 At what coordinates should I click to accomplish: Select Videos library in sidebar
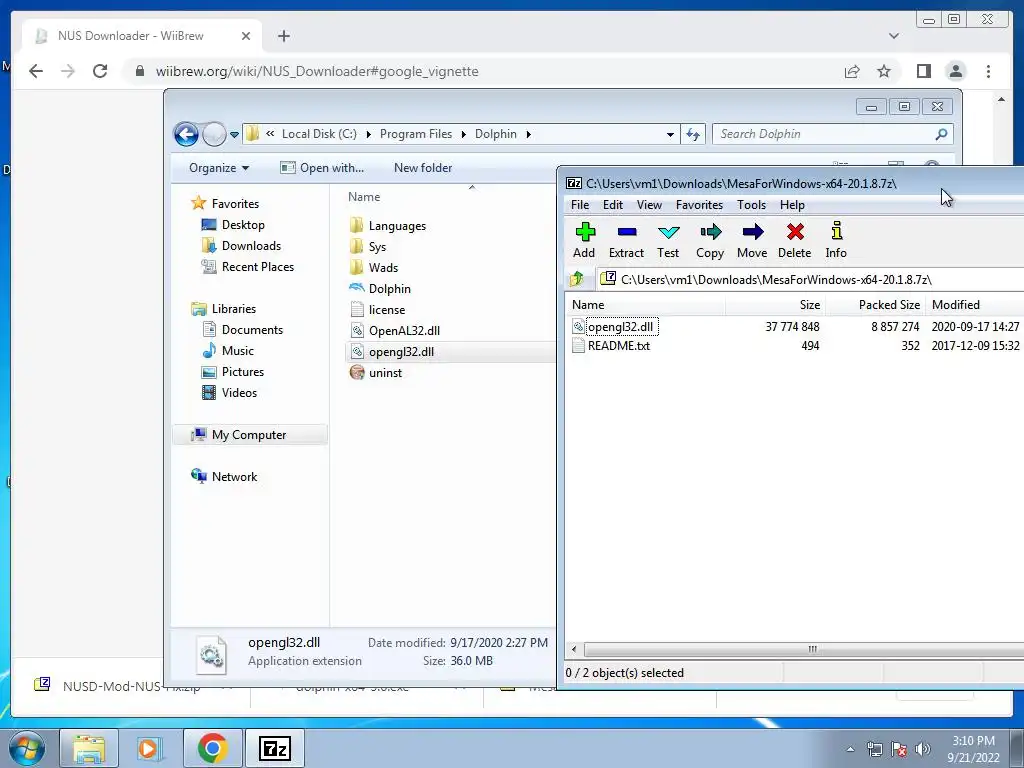click(x=229, y=392)
